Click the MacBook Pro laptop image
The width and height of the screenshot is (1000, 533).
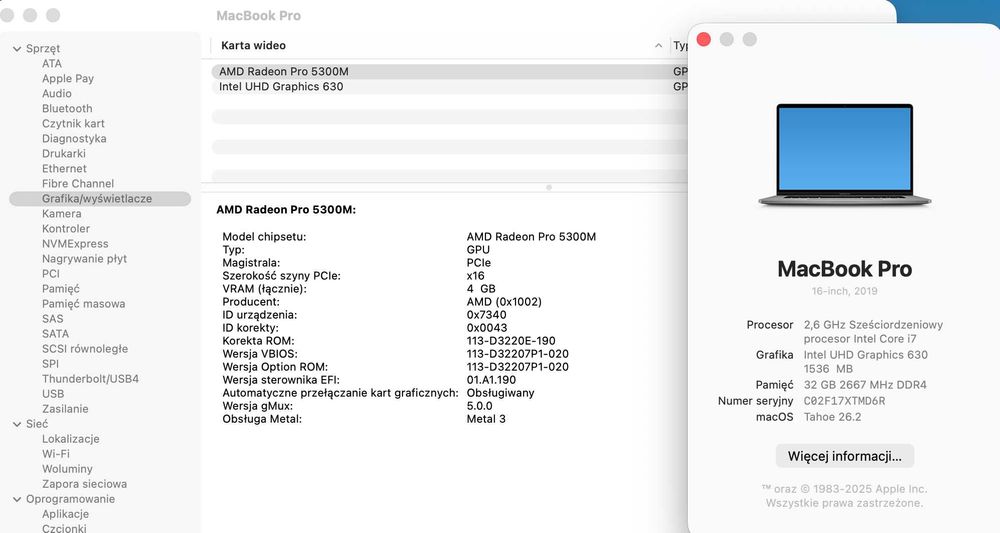pos(844,155)
